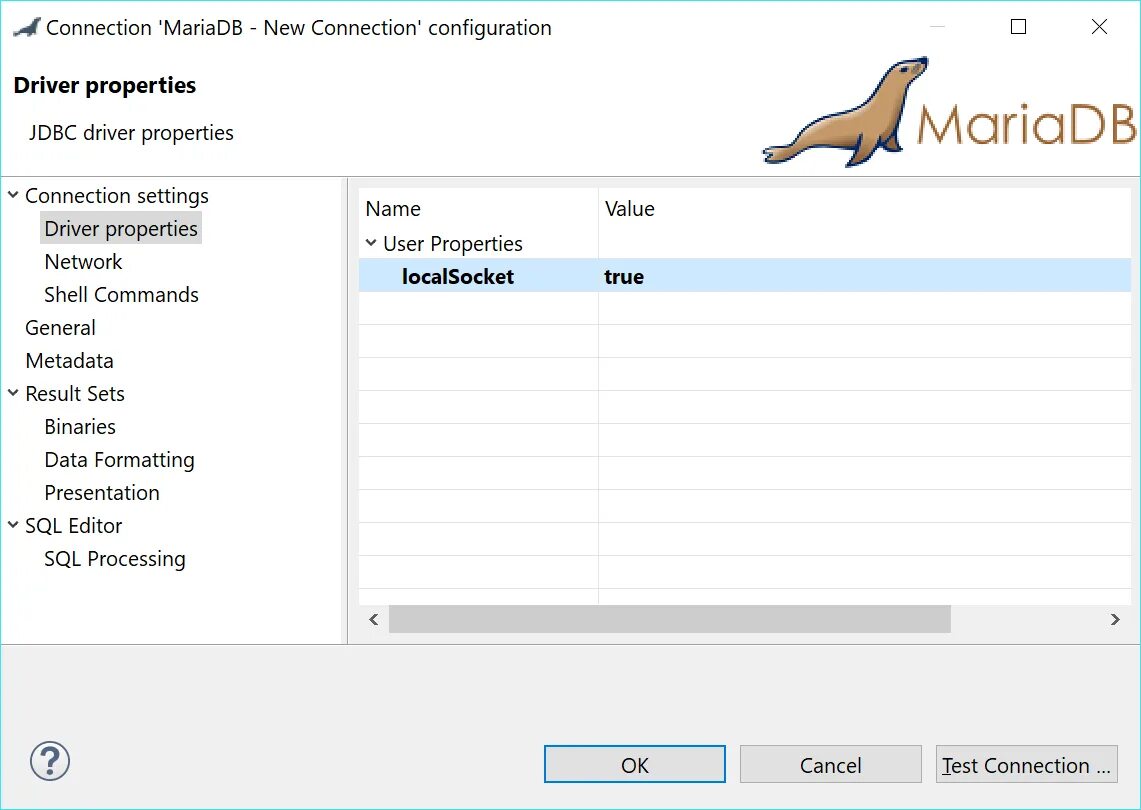Open the help question mark icon

(49, 761)
